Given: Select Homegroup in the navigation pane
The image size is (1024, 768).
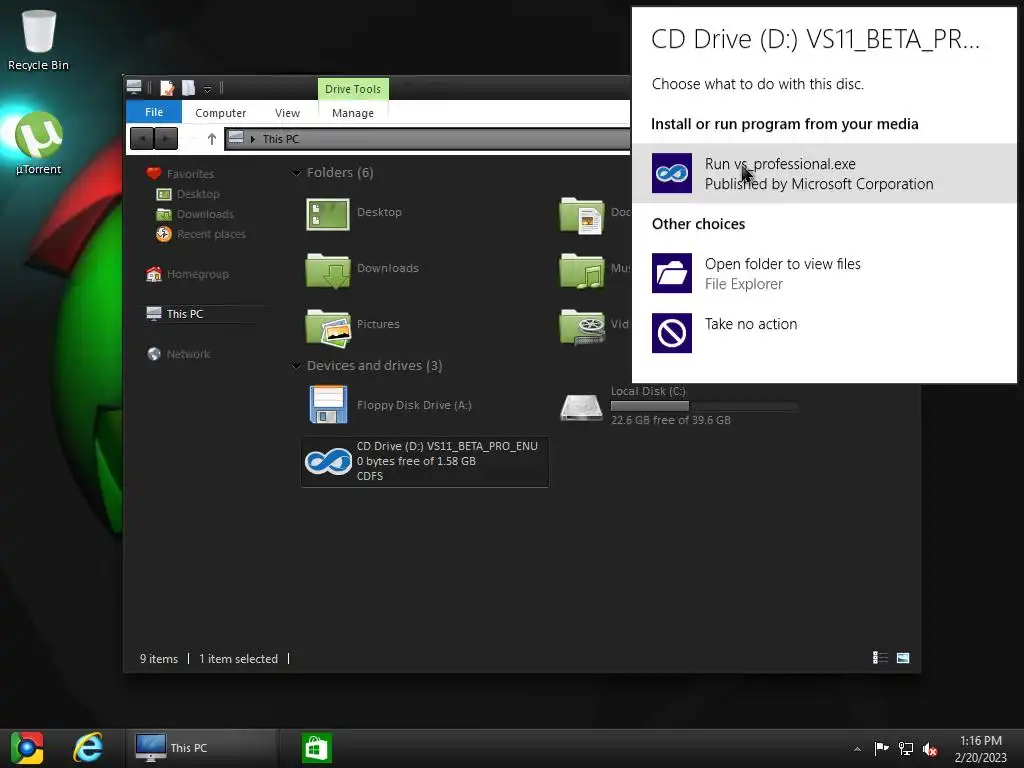Looking at the screenshot, I should tap(197, 274).
